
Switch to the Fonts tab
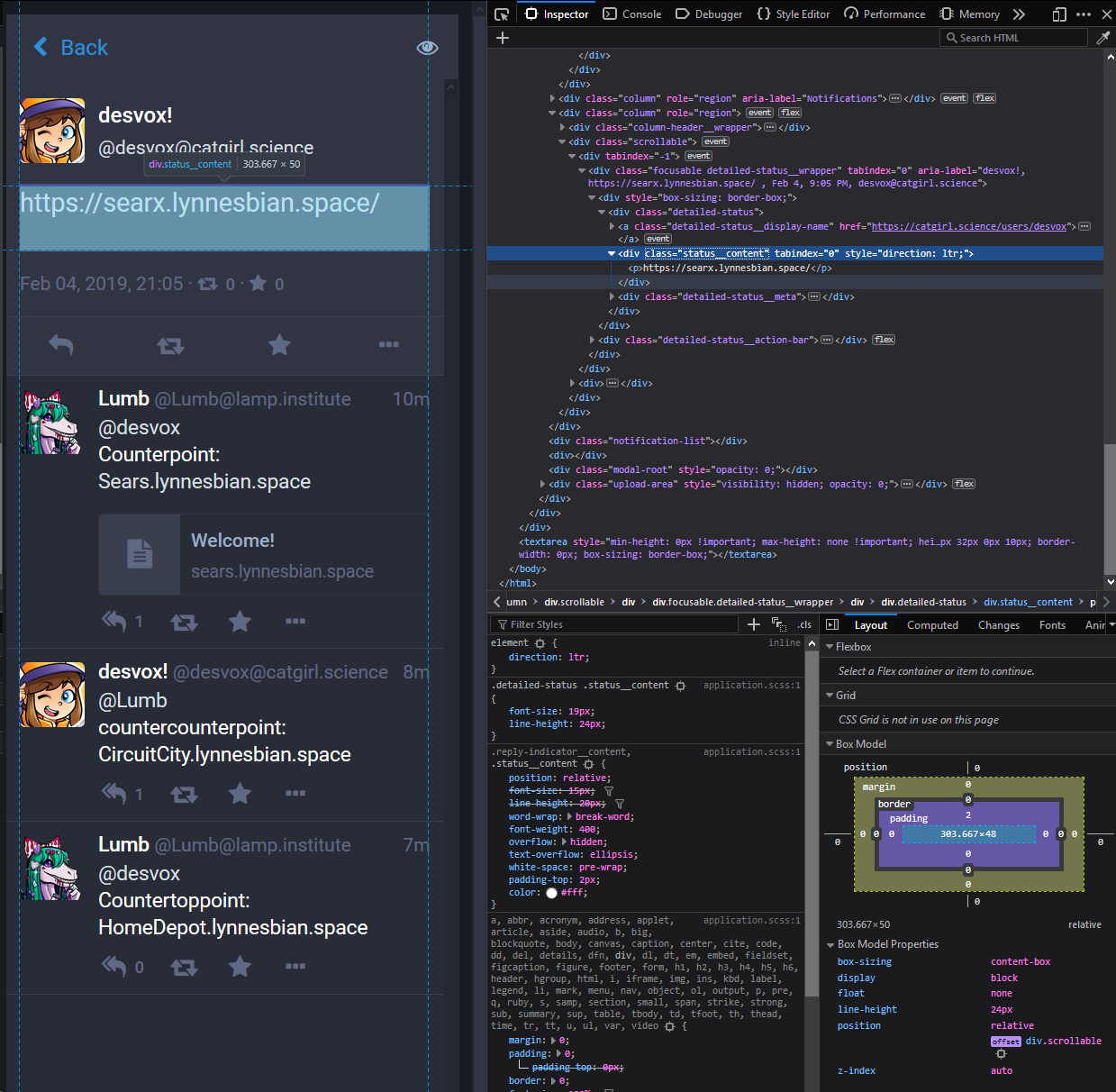1052,624
